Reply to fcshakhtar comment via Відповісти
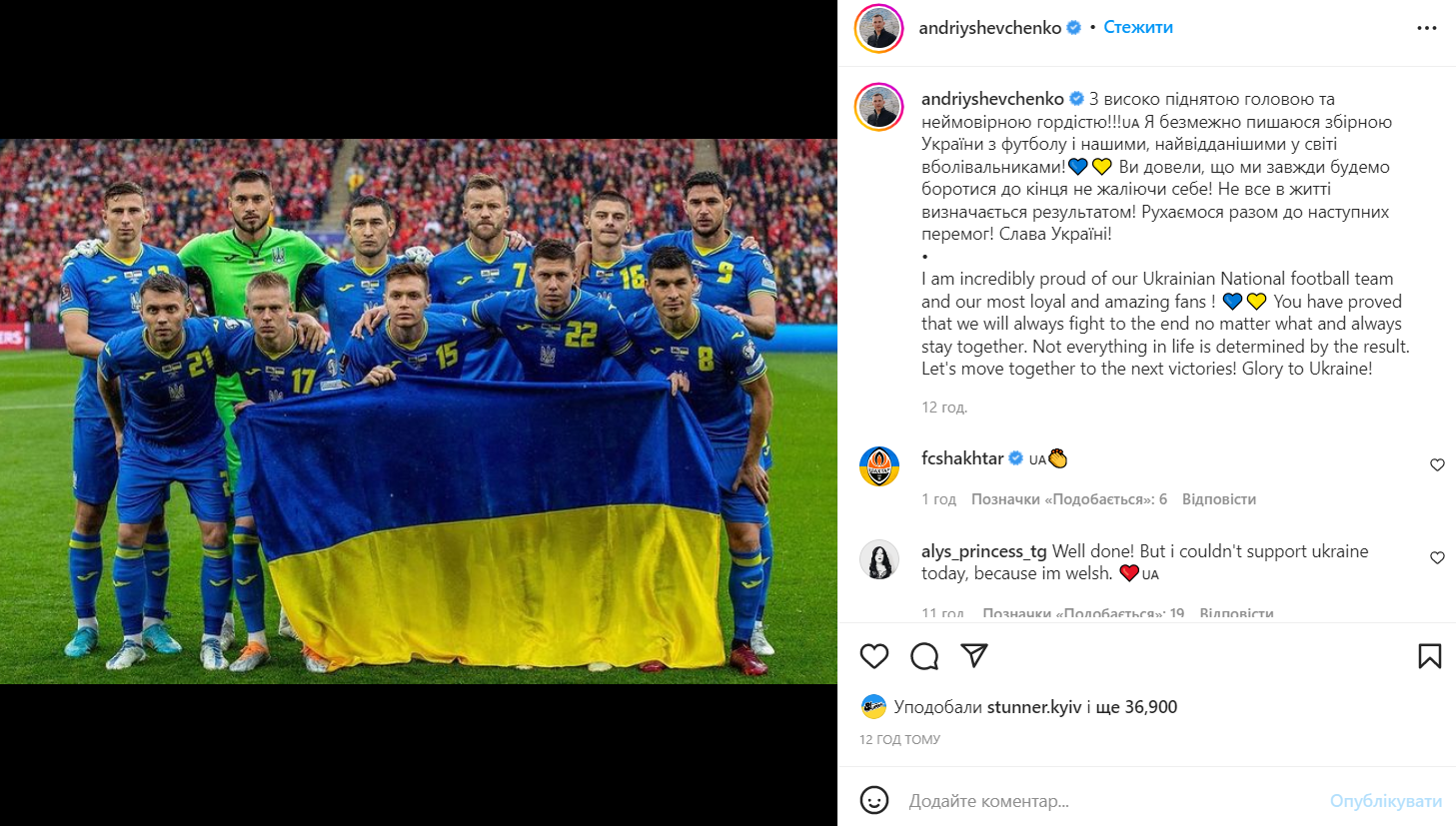 point(1219,499)
